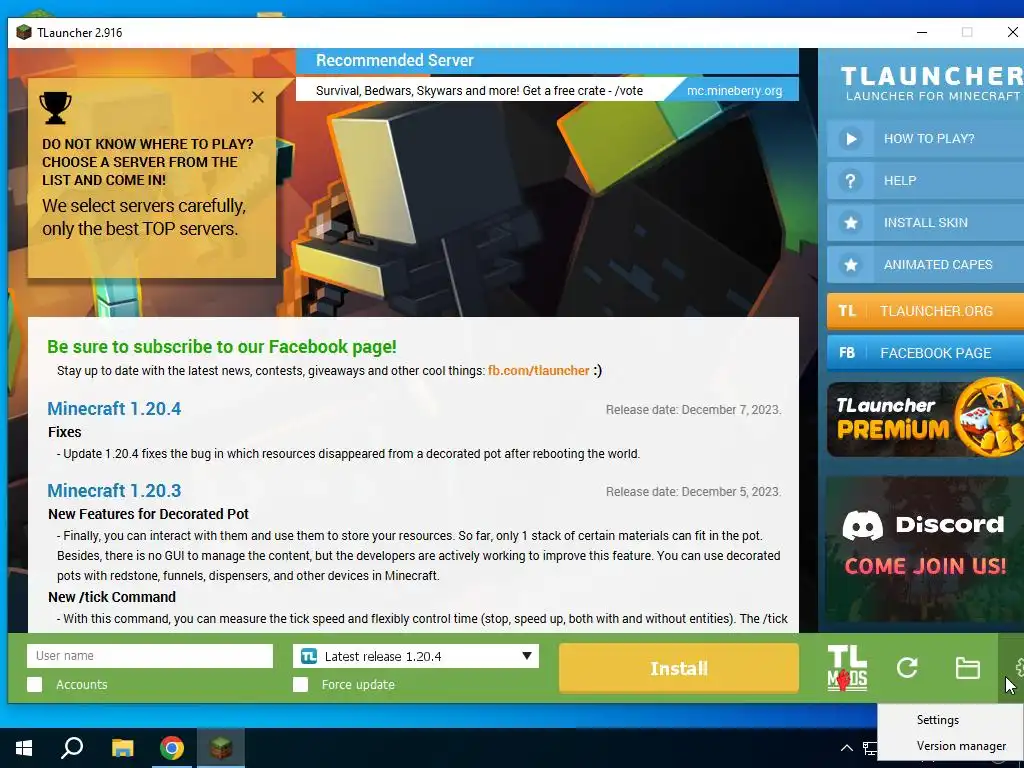Click 'New Features for Decorated Pot' subheading

[x=148, y=514]
